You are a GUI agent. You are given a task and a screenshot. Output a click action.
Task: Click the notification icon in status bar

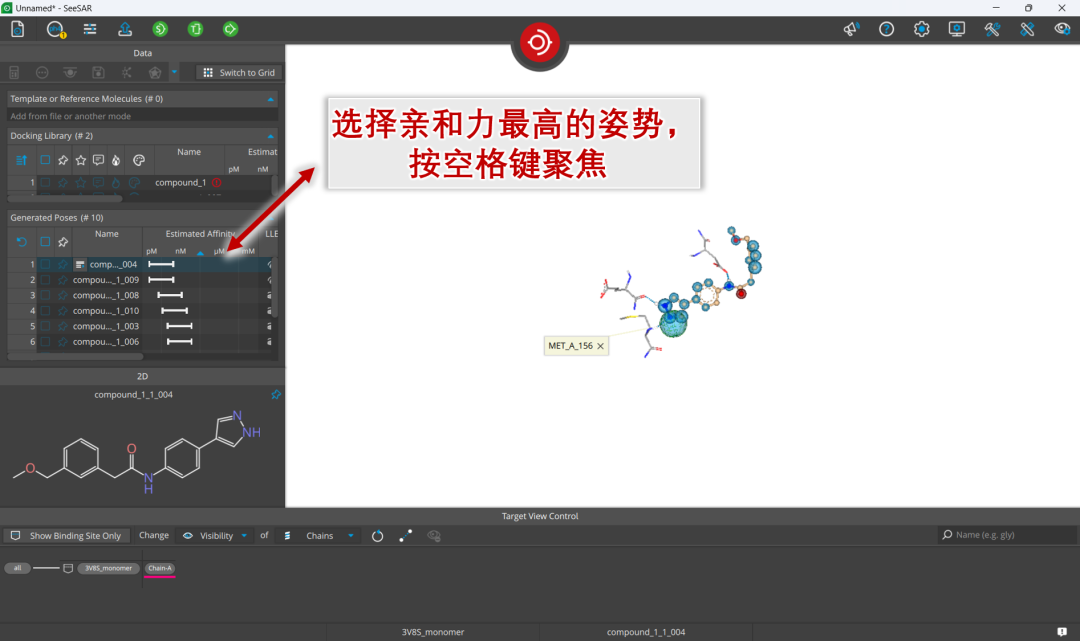[1062, 631]
